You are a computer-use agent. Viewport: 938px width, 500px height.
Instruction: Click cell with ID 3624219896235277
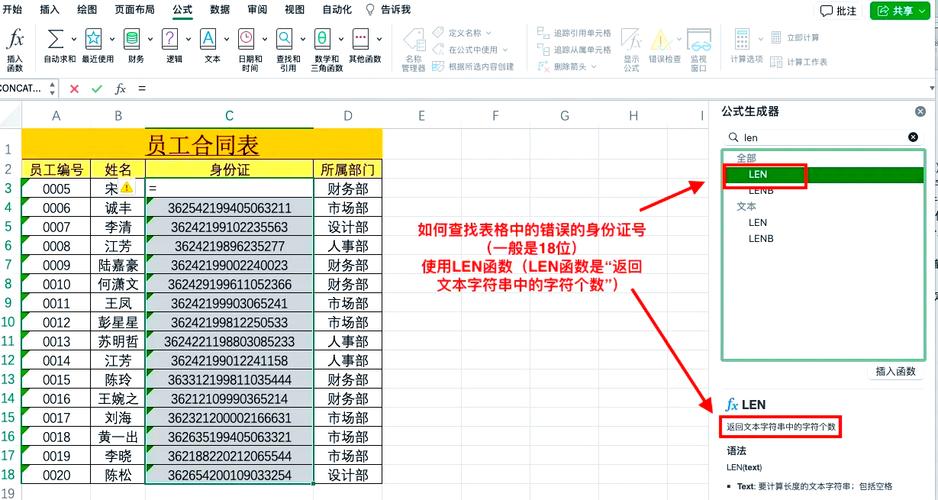(229, 246)
